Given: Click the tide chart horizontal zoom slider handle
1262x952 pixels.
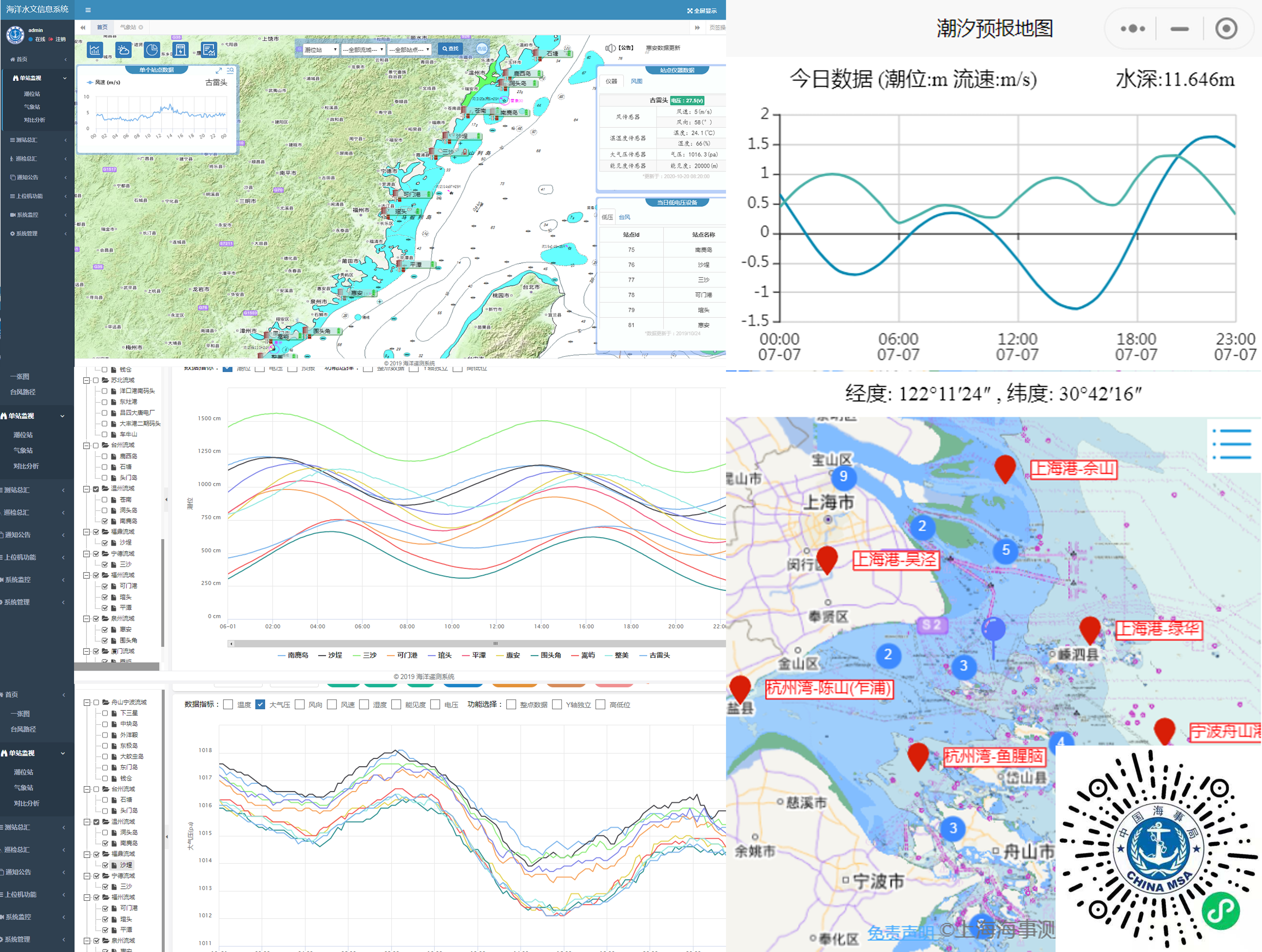Looking at the screenshot, I should point(495,643).
